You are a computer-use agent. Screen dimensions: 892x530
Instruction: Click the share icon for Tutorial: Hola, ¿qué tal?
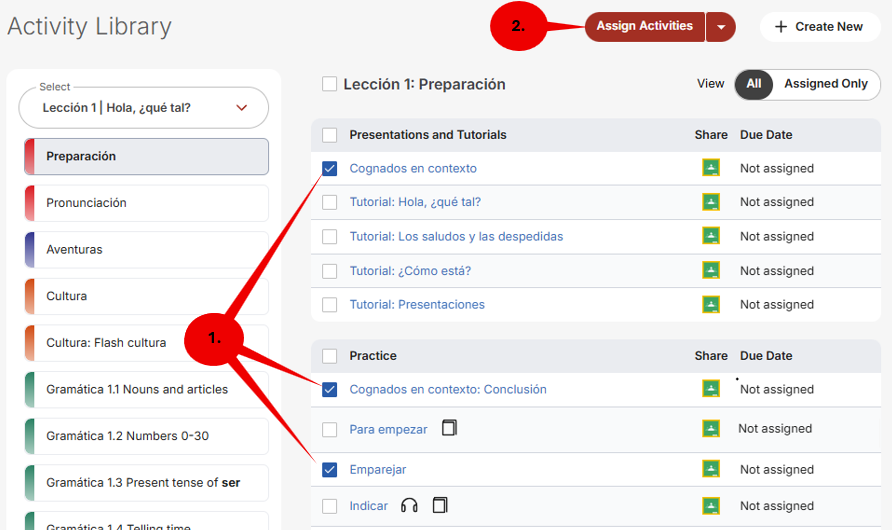pyautogui.click(x=711, y=202)
